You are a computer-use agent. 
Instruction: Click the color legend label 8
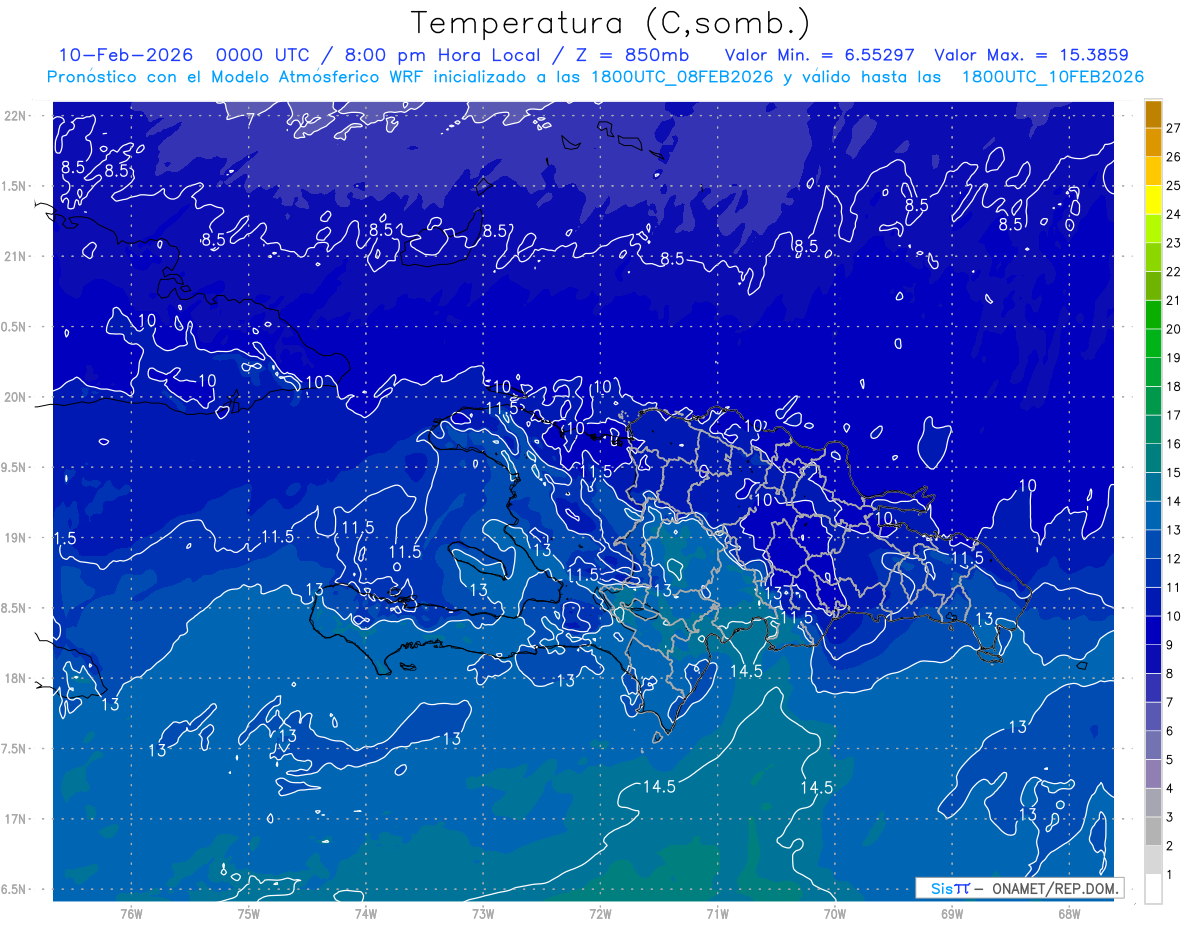[1170, 674]
